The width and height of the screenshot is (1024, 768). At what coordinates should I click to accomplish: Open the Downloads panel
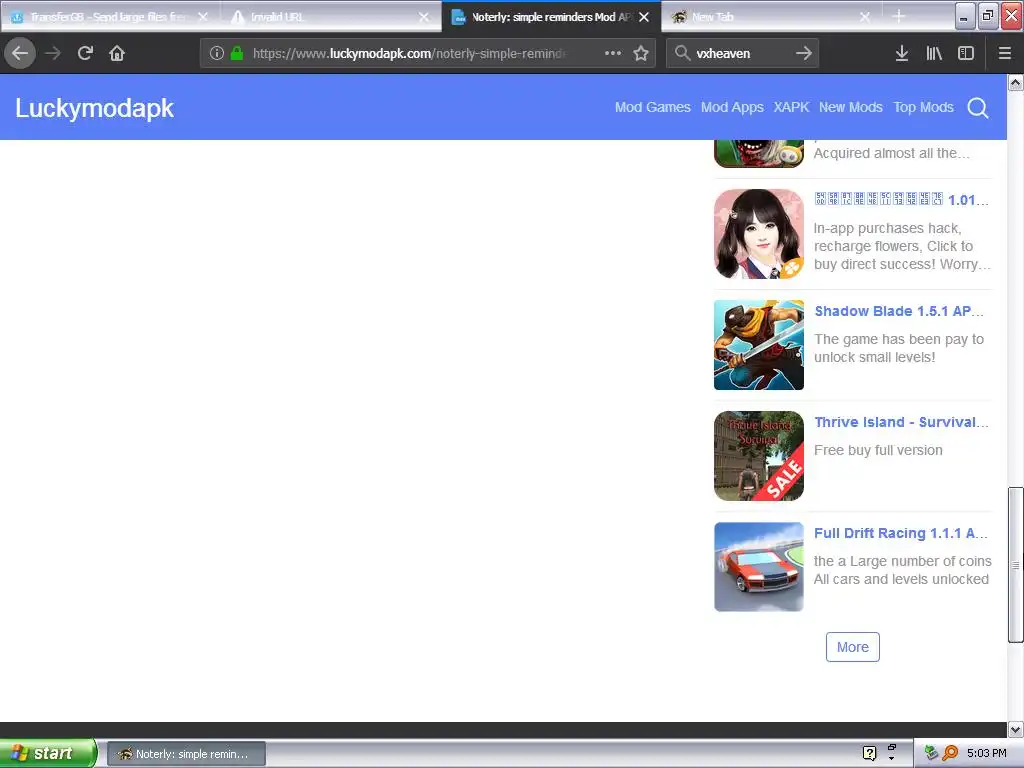[x=902, y=53]
